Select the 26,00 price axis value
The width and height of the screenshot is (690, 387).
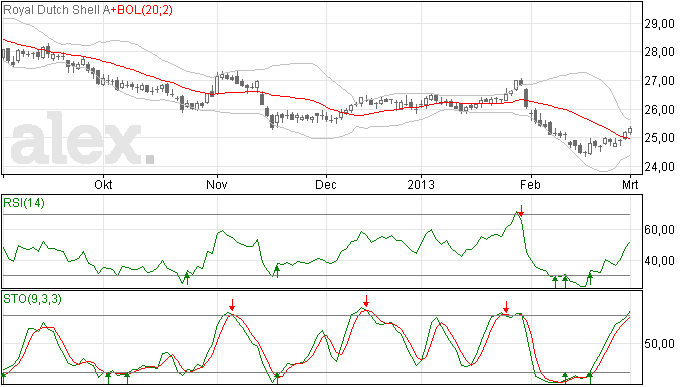pos(659,110)
